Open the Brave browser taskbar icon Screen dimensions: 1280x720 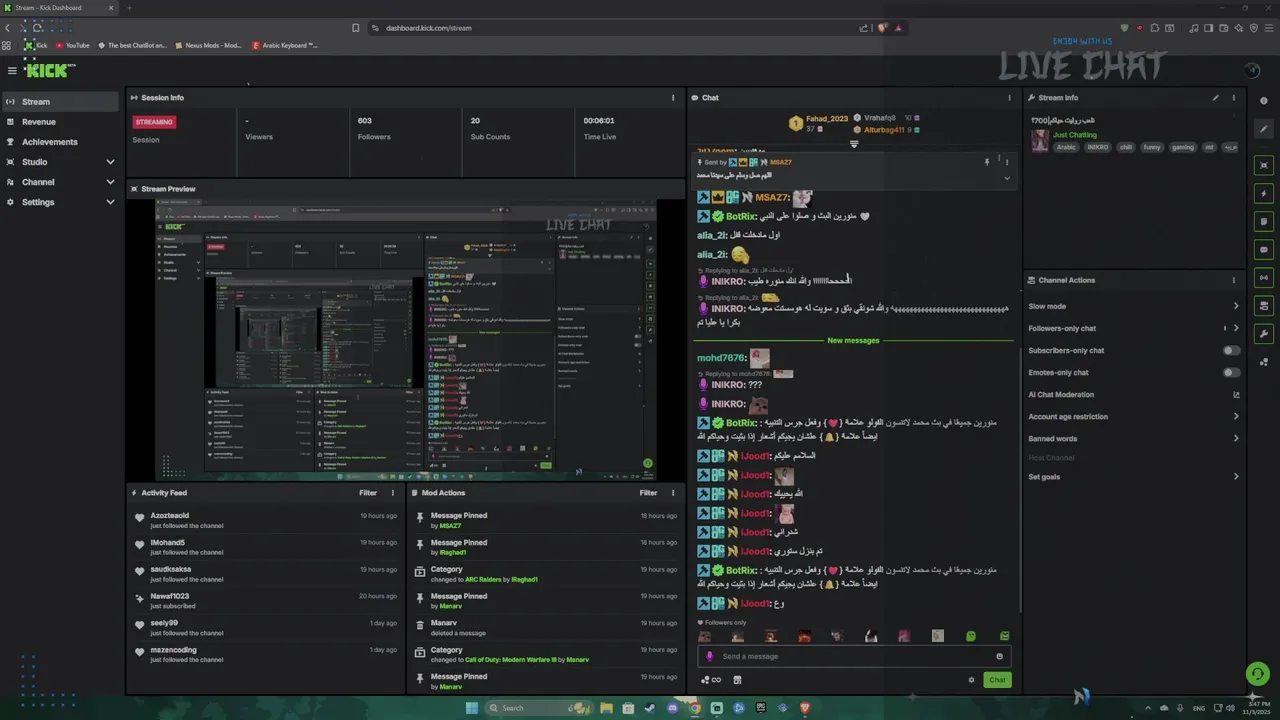coord(805,708)
